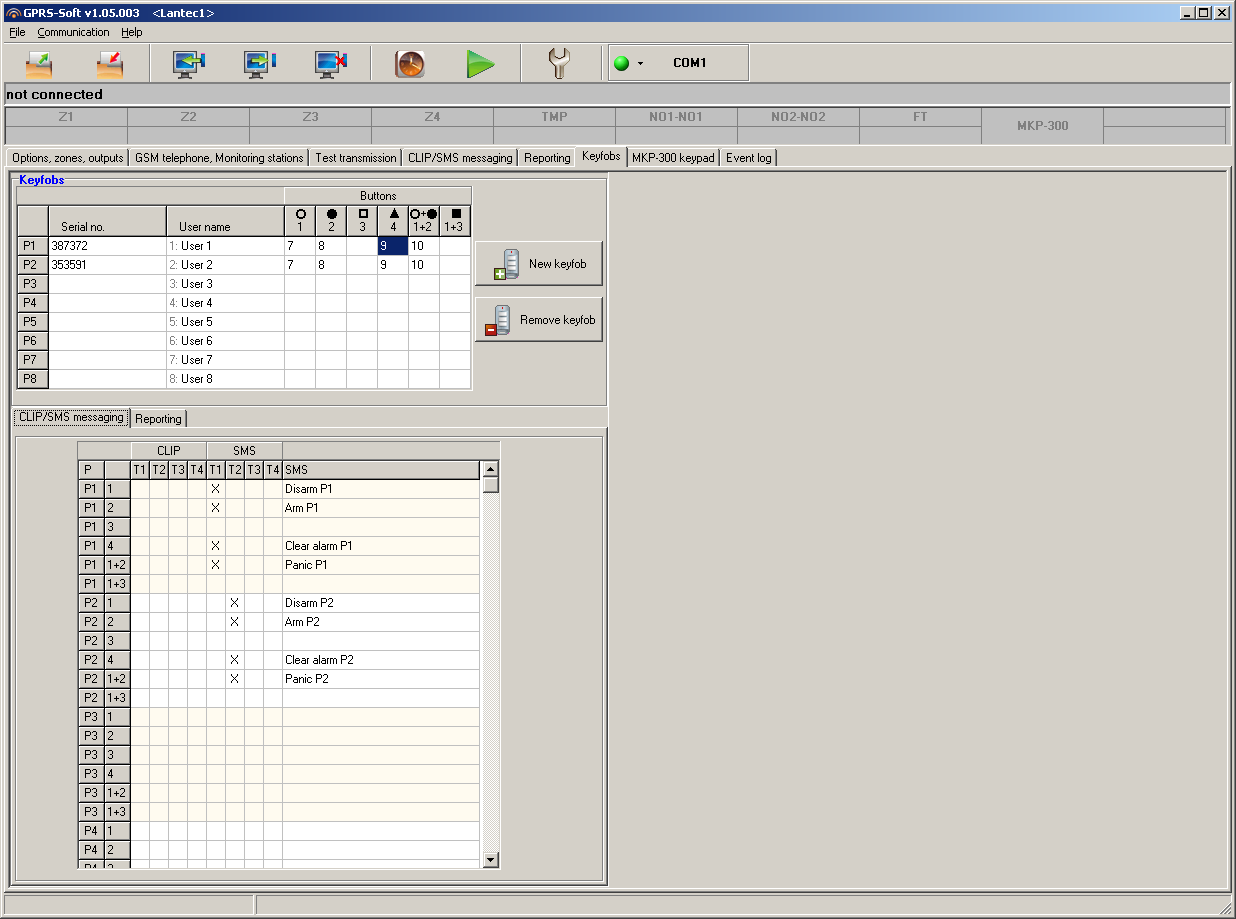Select highlighted button 4 cell '9' for P1
The width and height of the screenshot is (1236, 919).
click(393, 246)
